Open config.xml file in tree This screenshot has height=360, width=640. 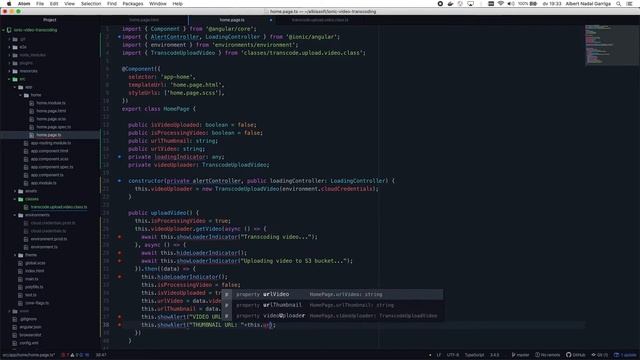pyautogui.click(x=29, y=343)
